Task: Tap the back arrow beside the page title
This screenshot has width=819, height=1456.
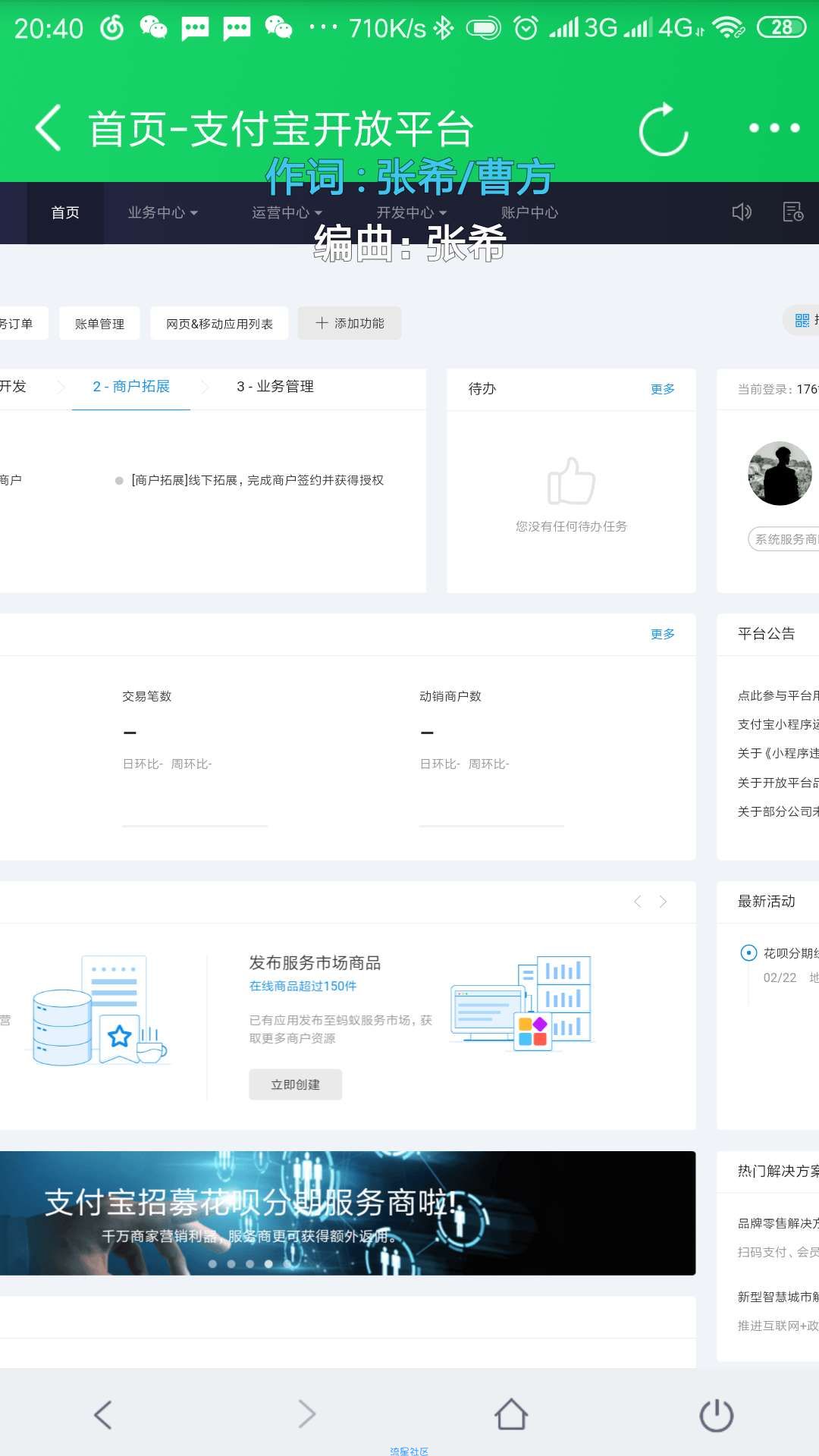Action: pos(49,127)
